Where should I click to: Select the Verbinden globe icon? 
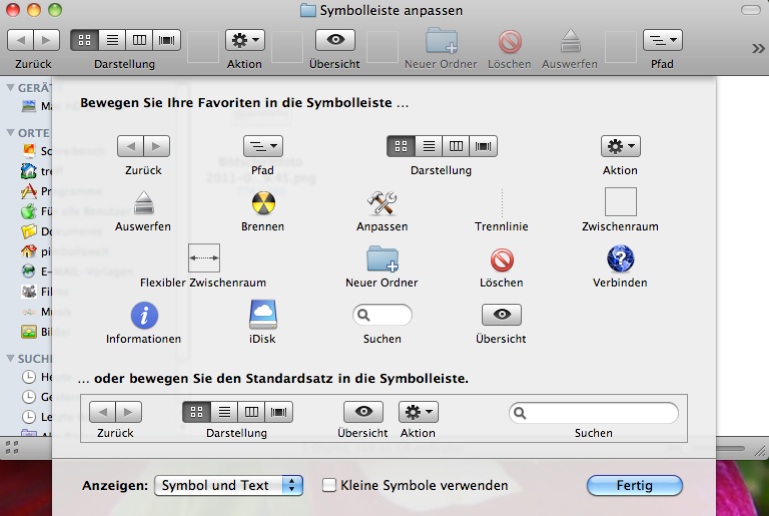pyautogui.click(x=620, y=258)
